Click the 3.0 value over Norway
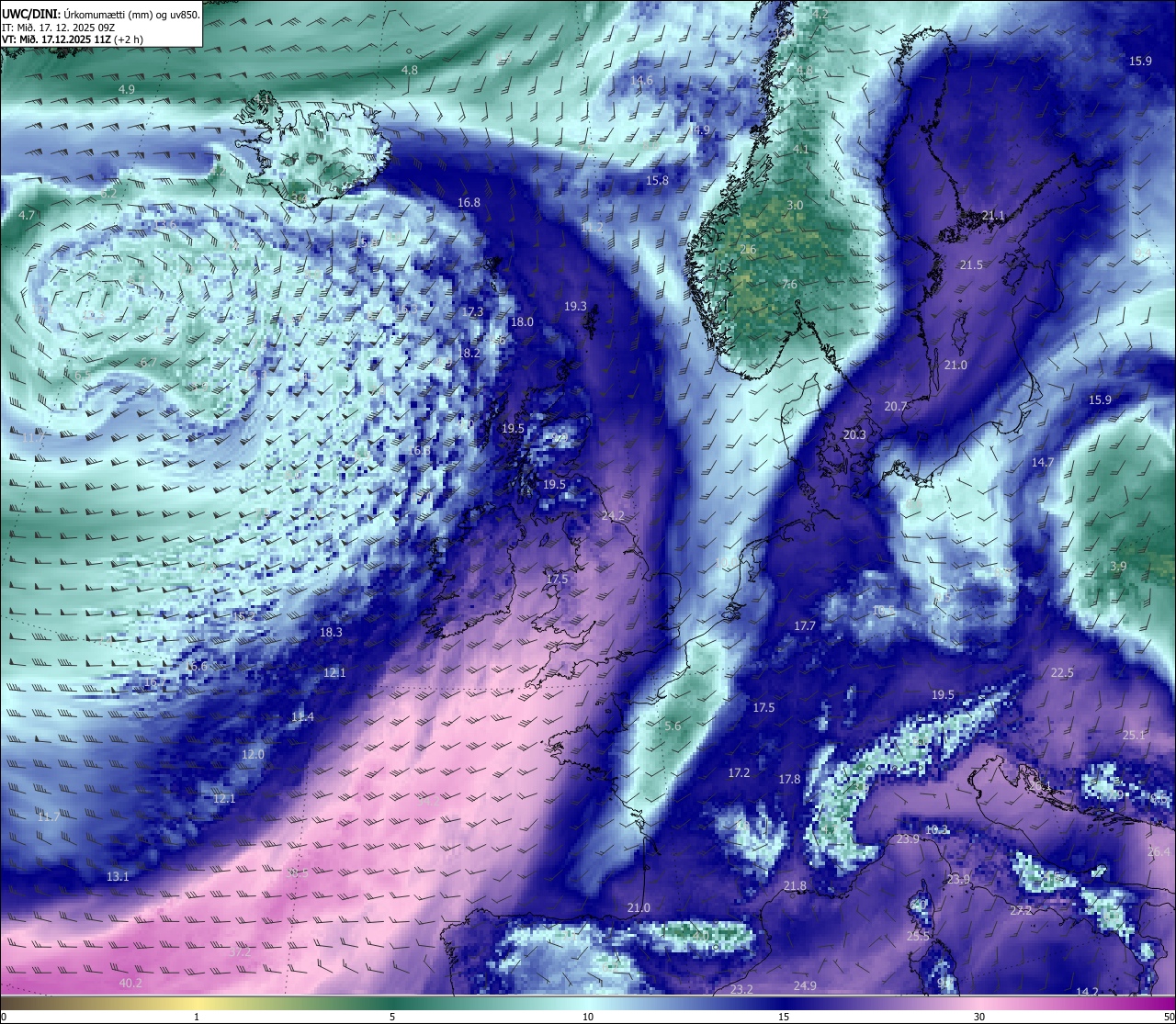Viewport: 1176px width, 1024px height. pos(795,205)
